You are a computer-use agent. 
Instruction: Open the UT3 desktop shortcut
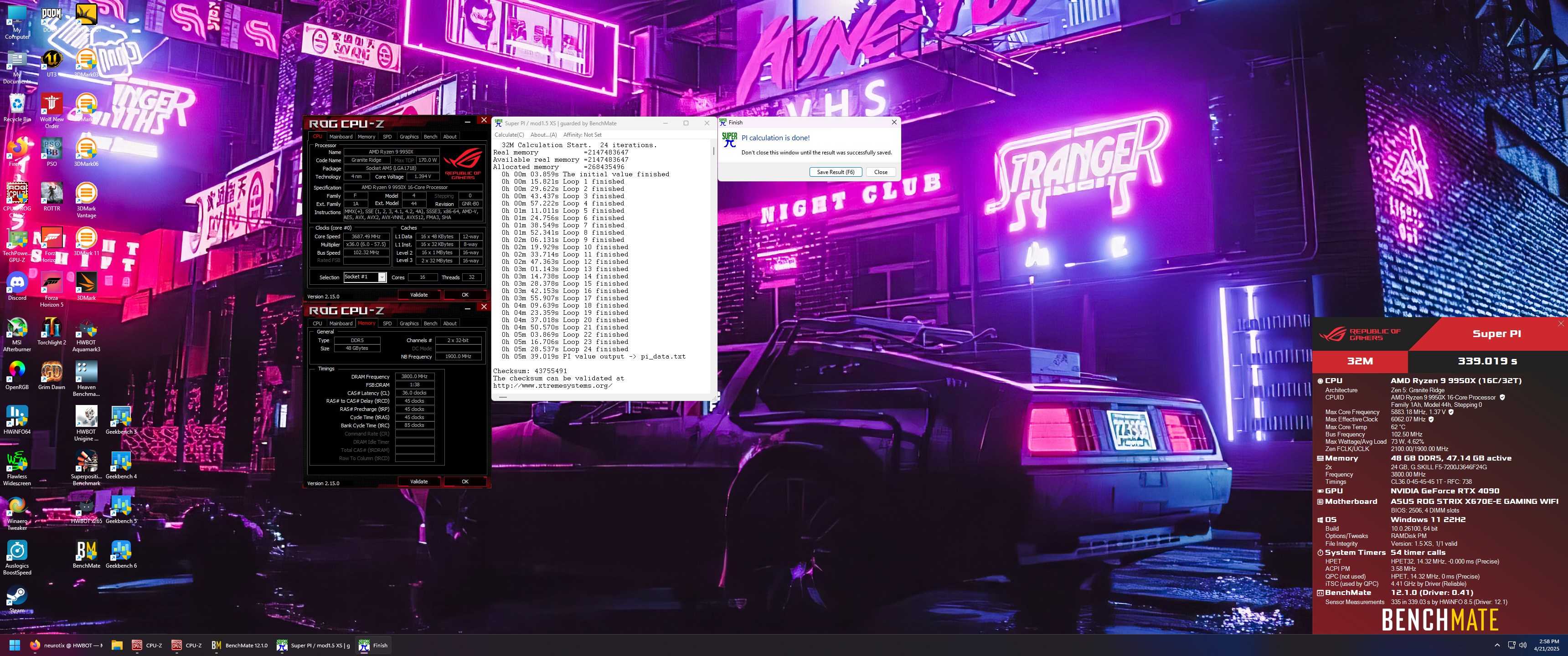coord(52,63)
